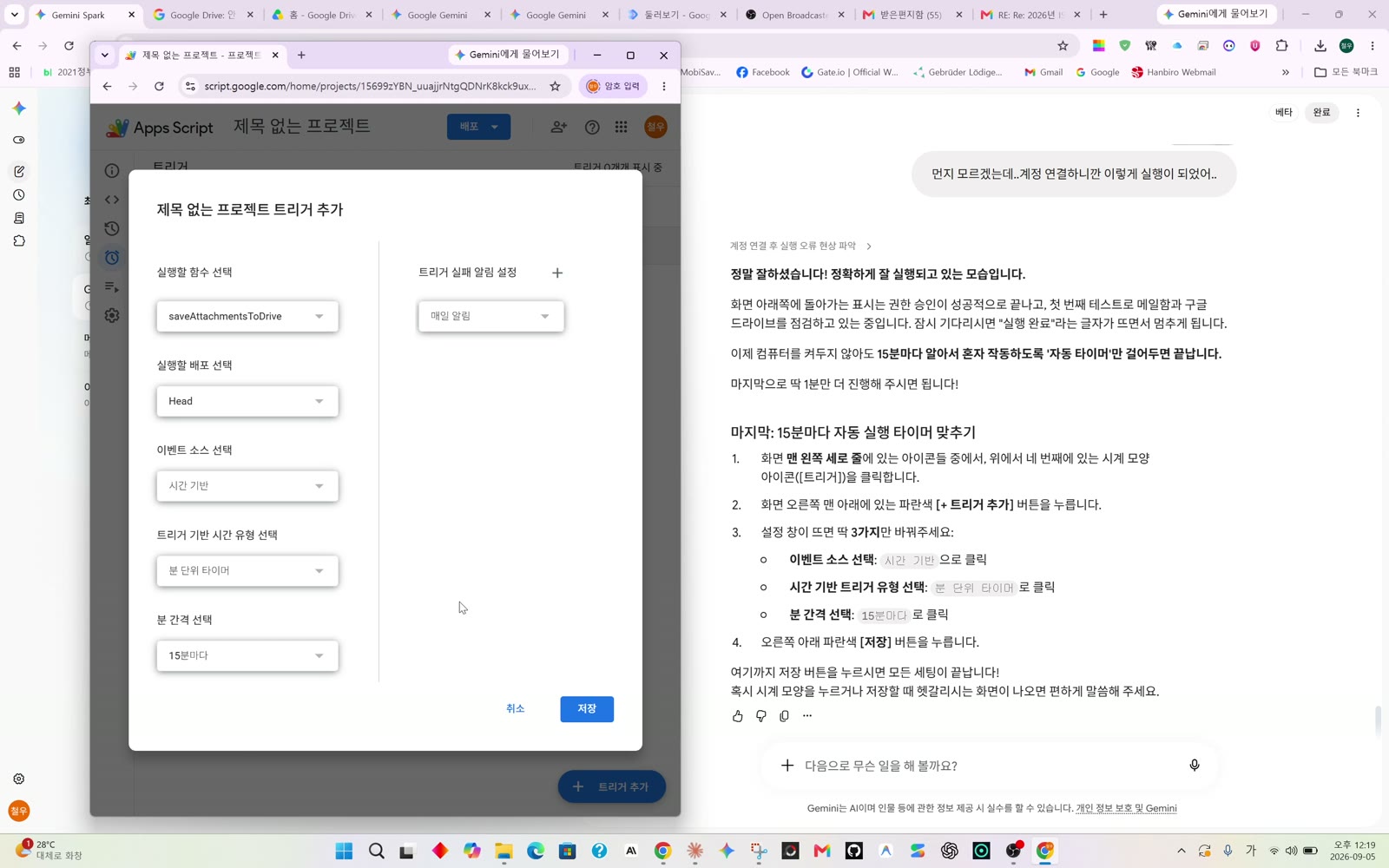Like the Gemini response with thumbs up
The image size is (1389, 868).
click(738, 716)
